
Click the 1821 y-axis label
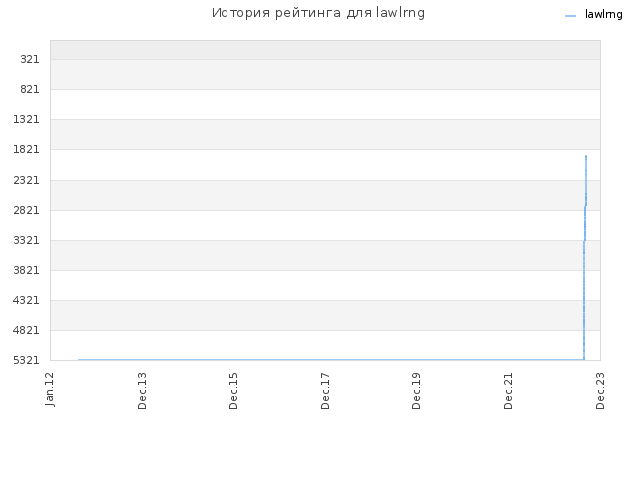point(27,149)
